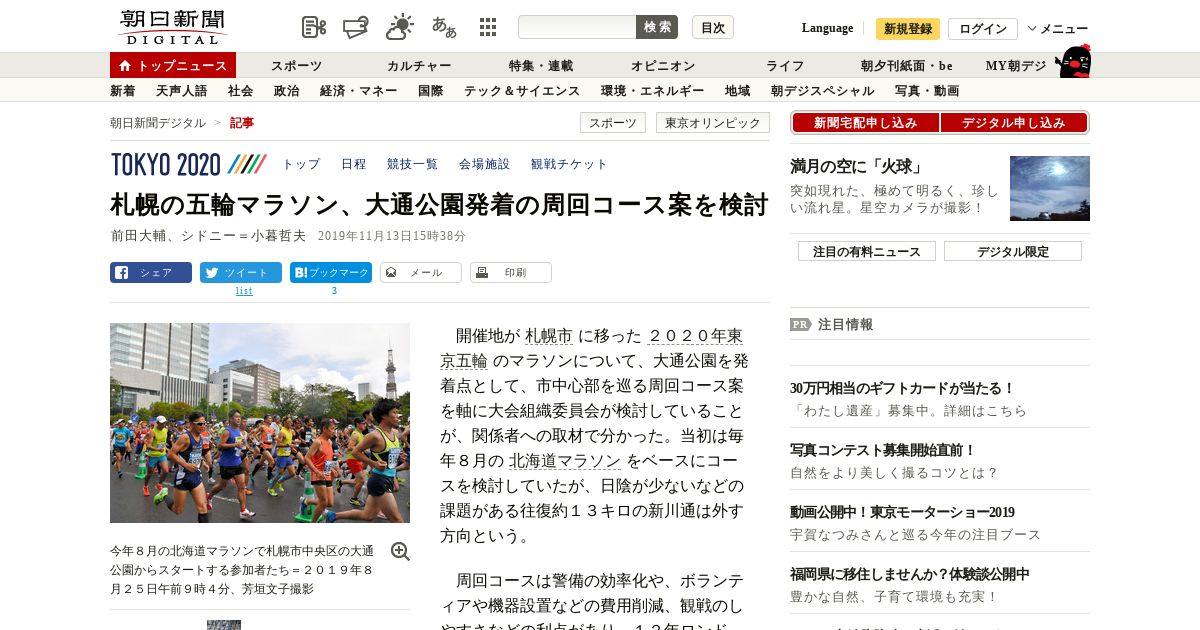The height and width of the screenshot is (630, 1200).
Task: Select the トップニュース tab
Action: point(173,65)
